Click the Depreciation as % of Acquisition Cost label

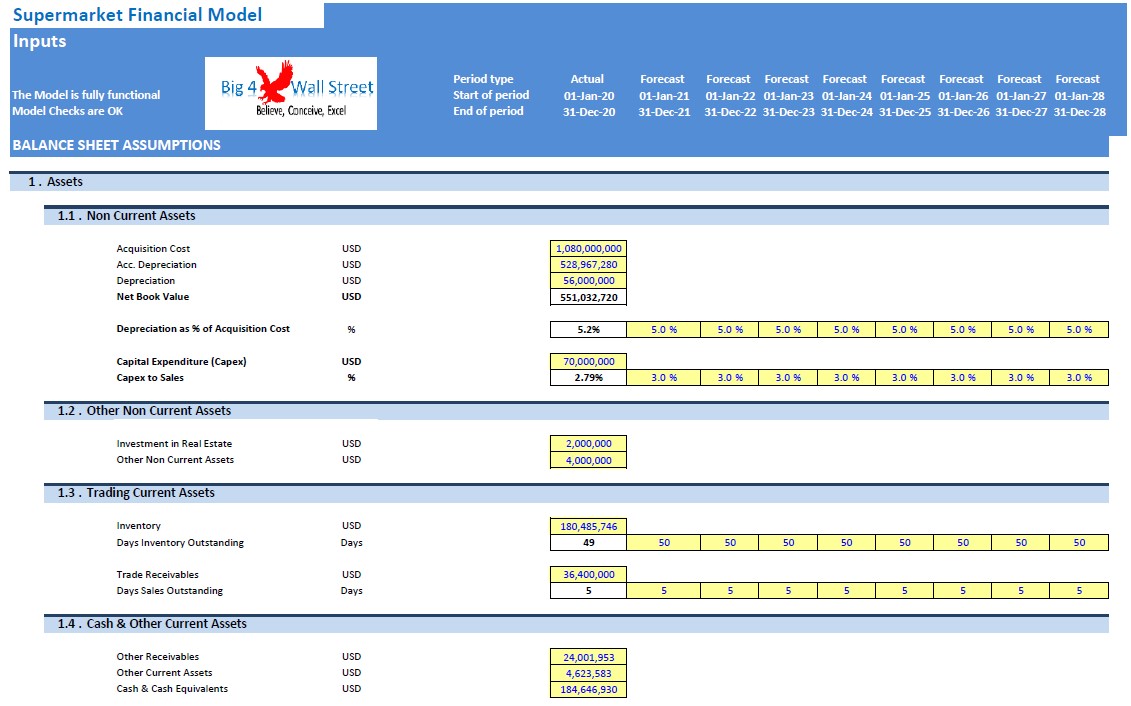click(x=203, y=329)
